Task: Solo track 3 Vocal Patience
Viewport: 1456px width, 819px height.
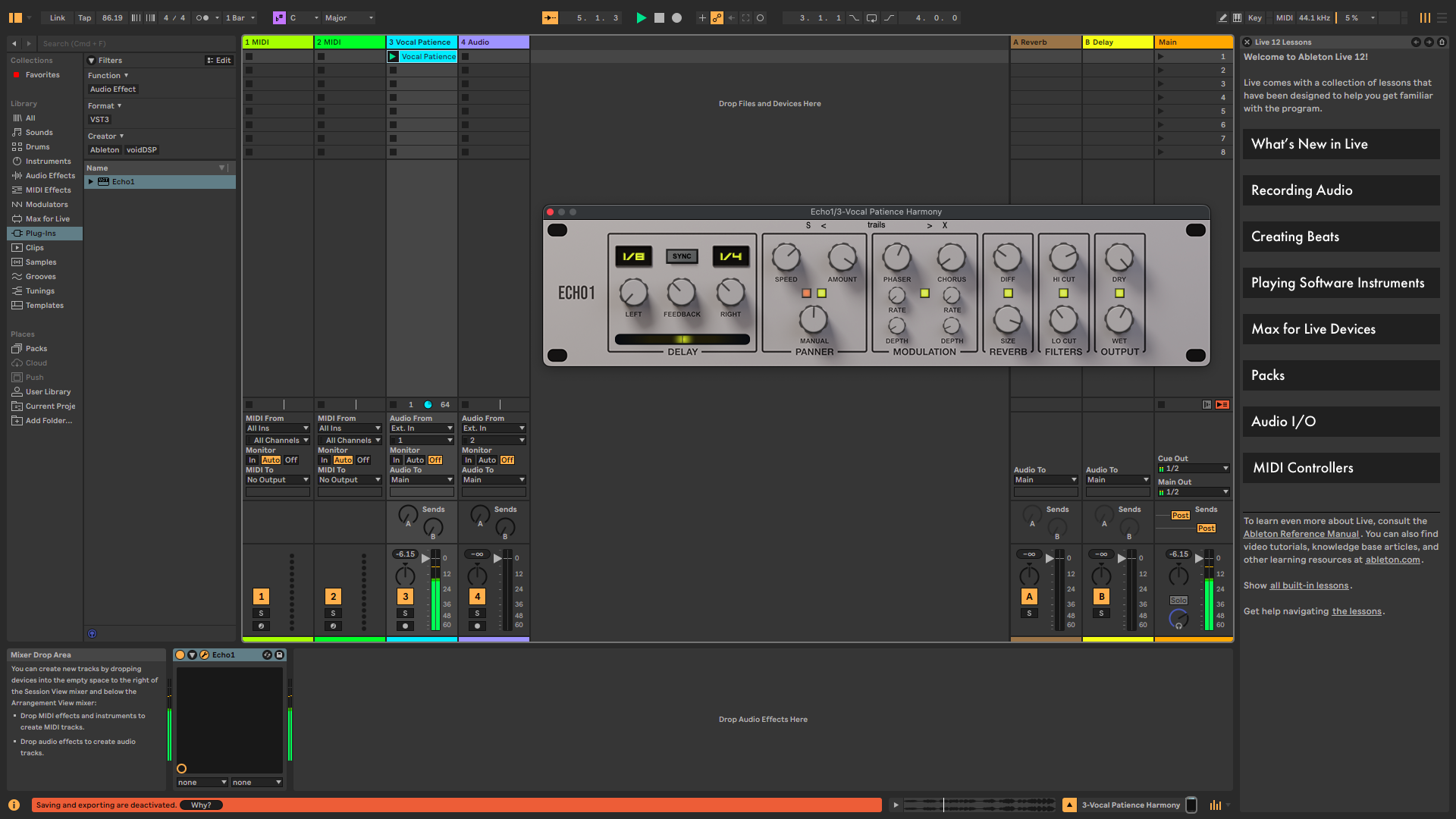Action: (405, 613)
